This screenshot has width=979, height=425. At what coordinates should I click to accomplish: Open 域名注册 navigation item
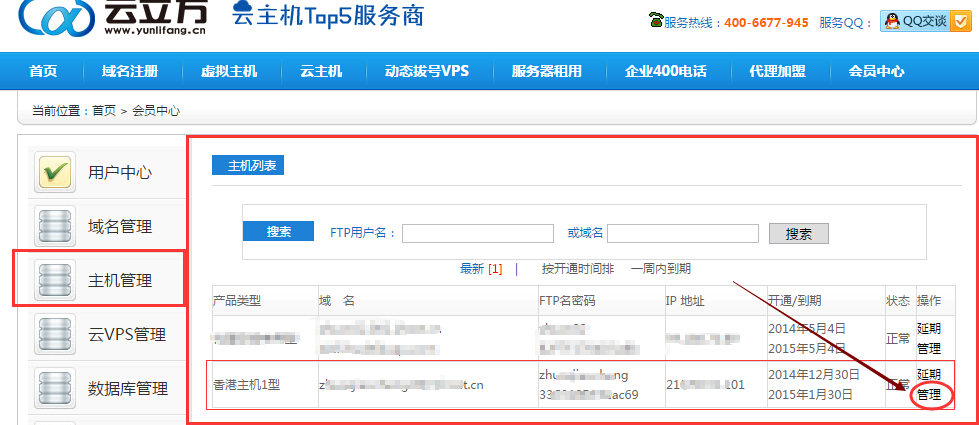tap(130, 71)
